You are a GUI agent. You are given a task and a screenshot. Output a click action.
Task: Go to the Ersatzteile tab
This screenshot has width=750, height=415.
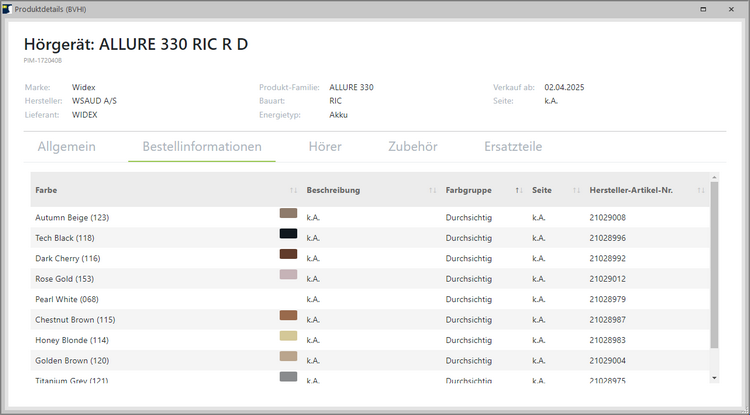click(x=513, y=146)
